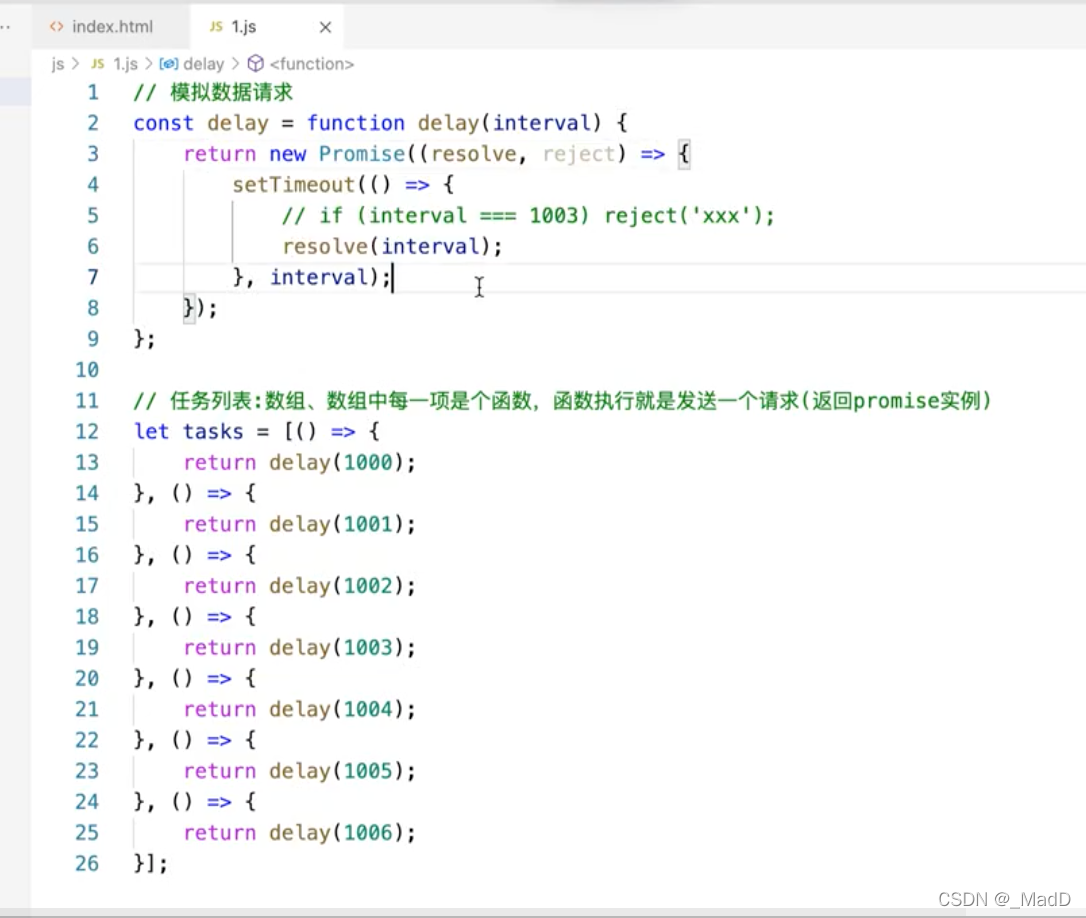Click 'function' keyword on line 2
Image resolution: width=1086 pixels, height=918 pixels.
(355, 123)
